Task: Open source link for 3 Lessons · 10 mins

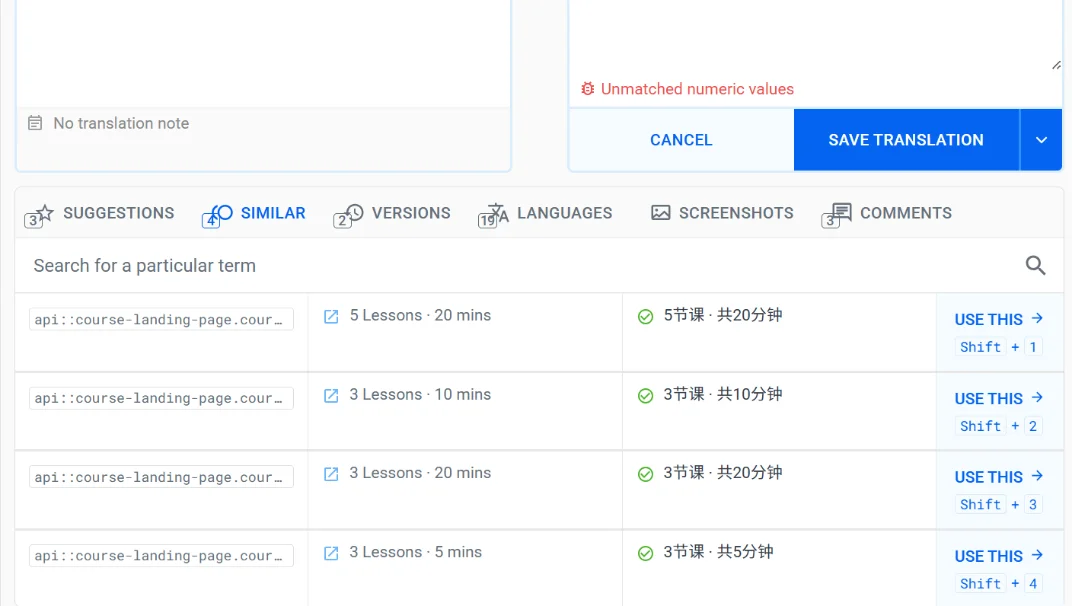Action: (x=331, y=395)
